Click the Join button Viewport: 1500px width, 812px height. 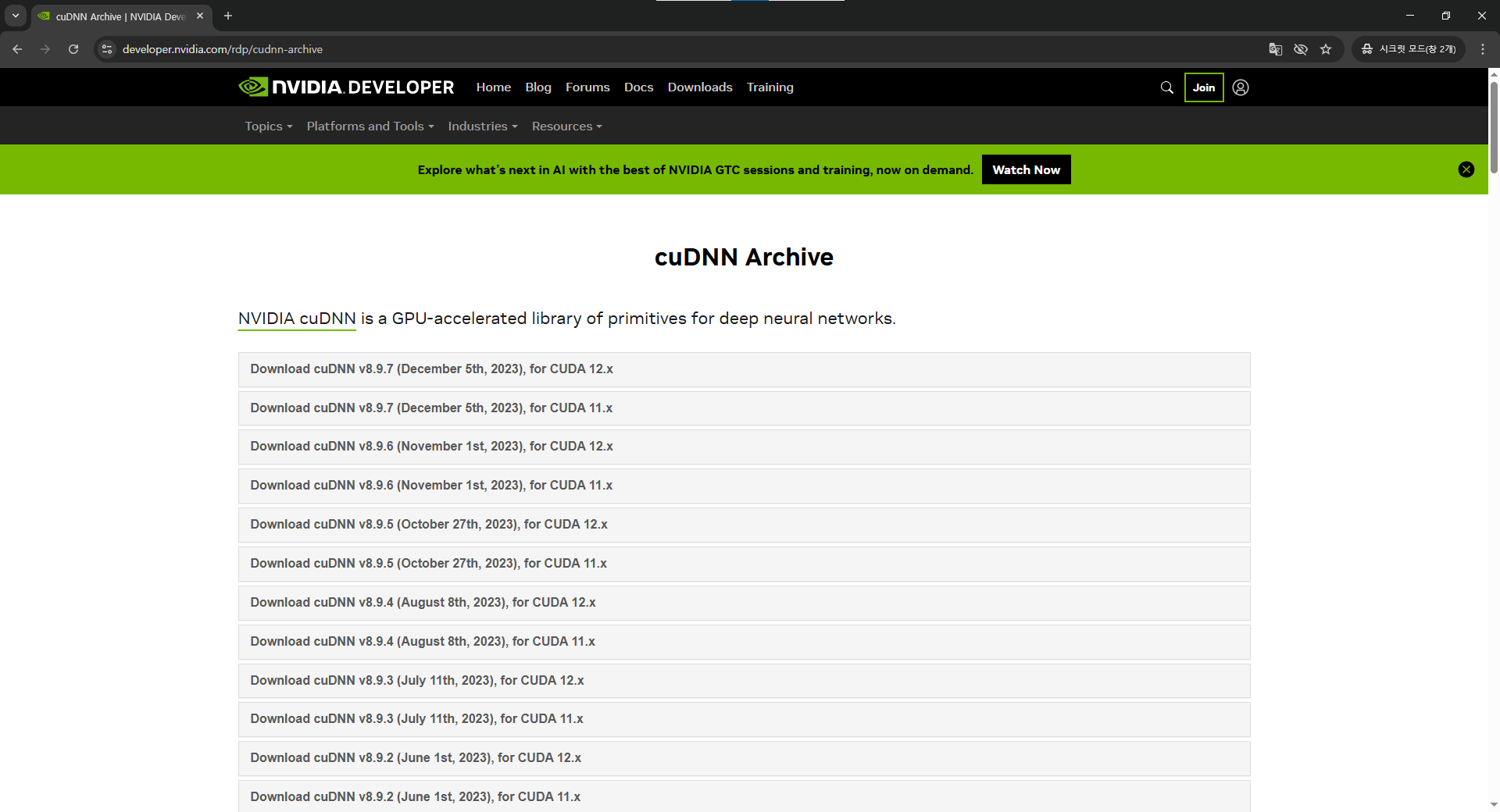coord(1204,87)
